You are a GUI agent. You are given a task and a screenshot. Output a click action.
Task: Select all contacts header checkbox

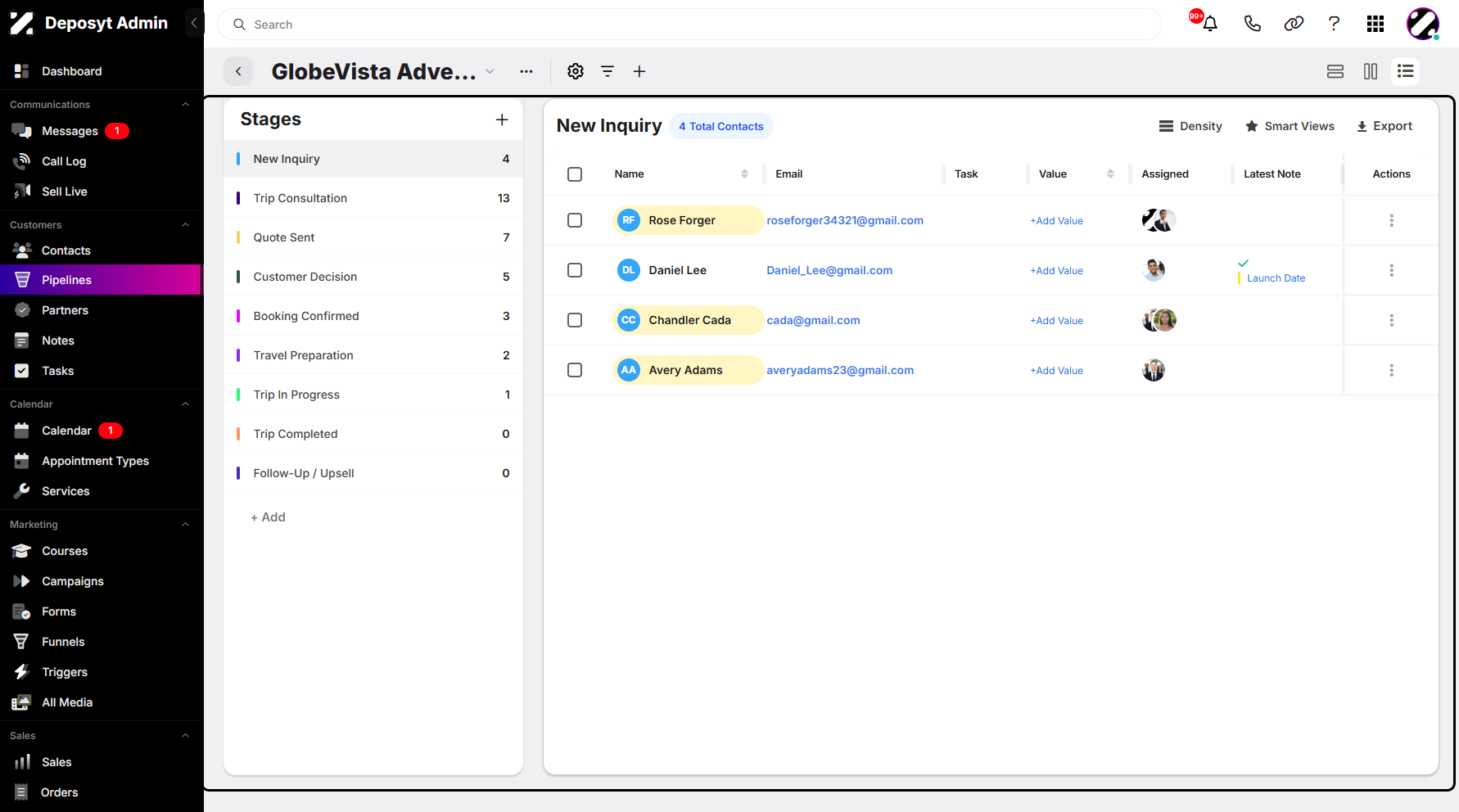tap(575, 174)
